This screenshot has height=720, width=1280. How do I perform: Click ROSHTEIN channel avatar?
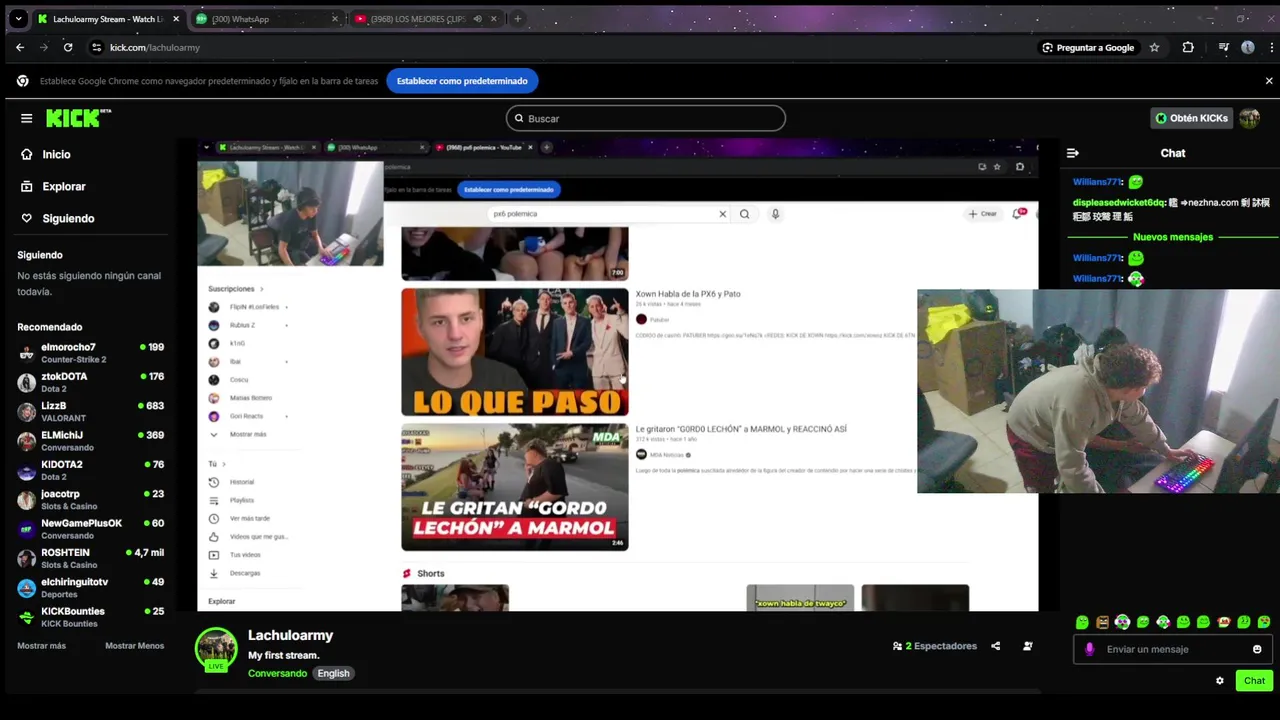[x=27, y=558]
